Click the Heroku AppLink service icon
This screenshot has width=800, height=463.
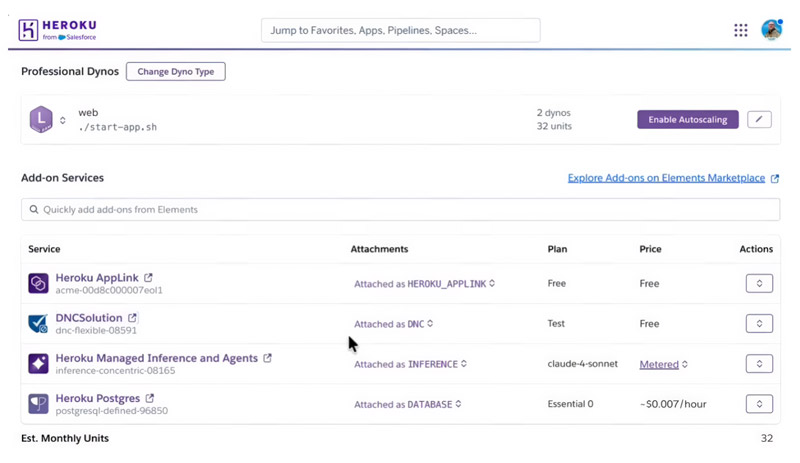(x=38, y=284)
